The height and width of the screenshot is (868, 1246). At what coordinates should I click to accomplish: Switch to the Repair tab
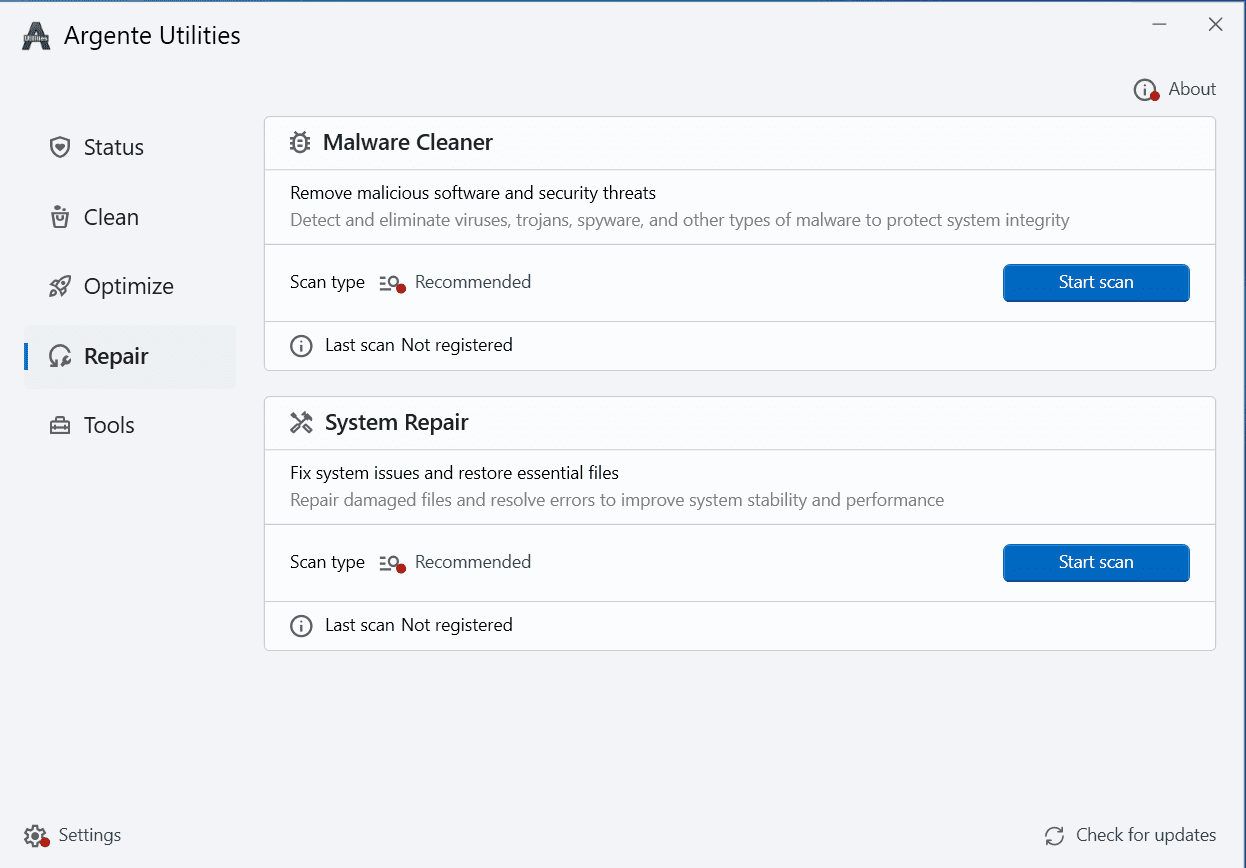(116, 356)
